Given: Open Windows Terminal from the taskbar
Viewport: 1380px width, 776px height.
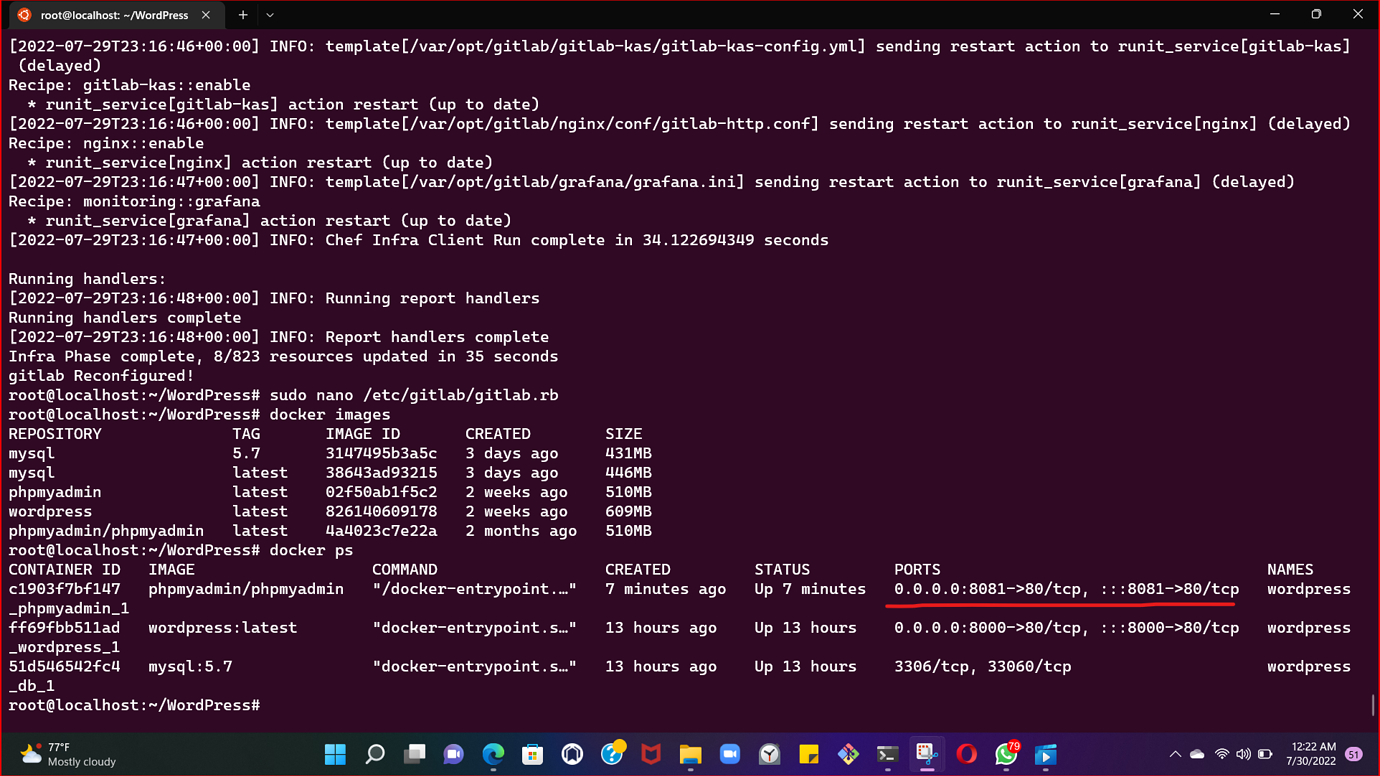Looking at the screenshot, I should [887, 756].
